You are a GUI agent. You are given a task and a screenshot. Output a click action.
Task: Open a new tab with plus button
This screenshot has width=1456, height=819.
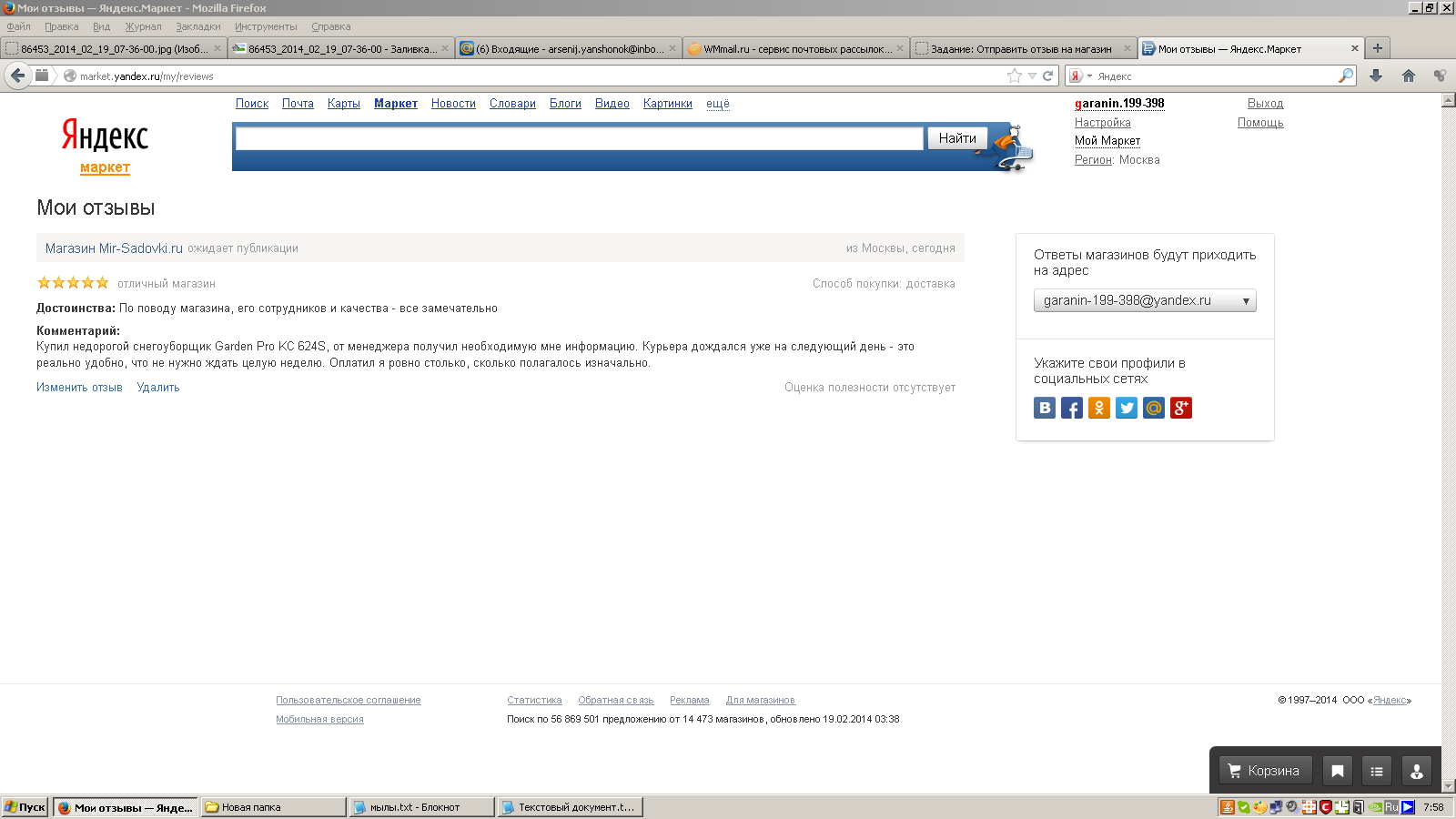coord(1378,48)
